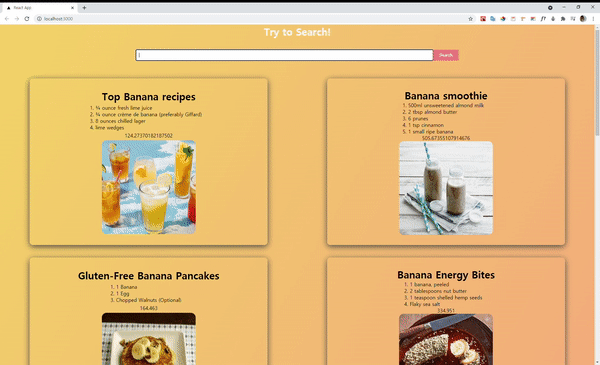Click the calorie value 334.951

446,311
